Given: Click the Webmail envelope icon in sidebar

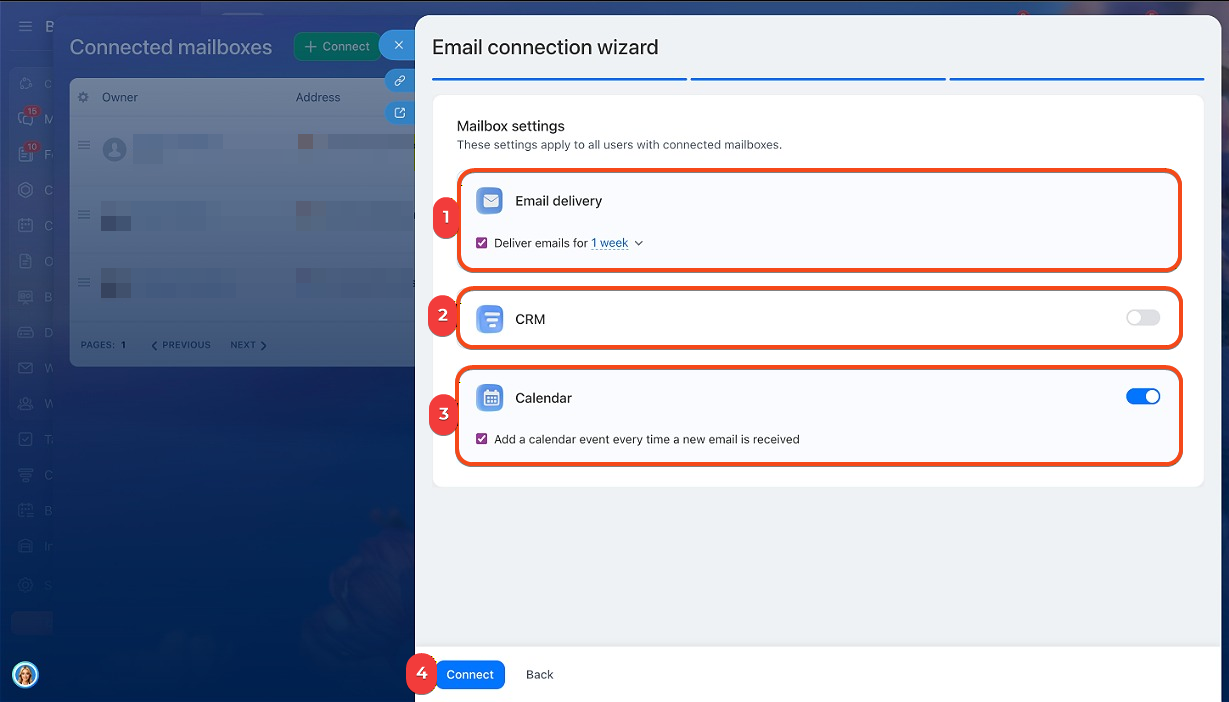Looking at the screenshot, I should pyautogui.click(x=26, y=368).
